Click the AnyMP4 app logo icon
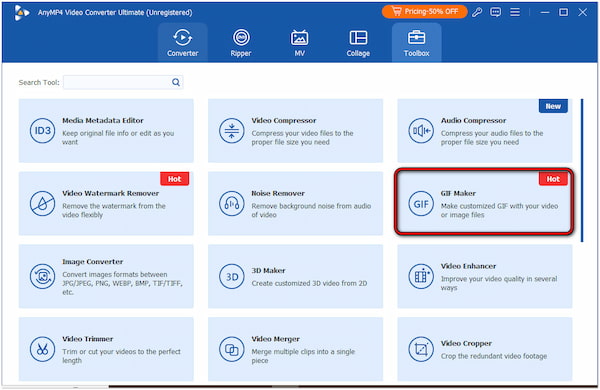 pyautogui.click(x=21, y=13)
